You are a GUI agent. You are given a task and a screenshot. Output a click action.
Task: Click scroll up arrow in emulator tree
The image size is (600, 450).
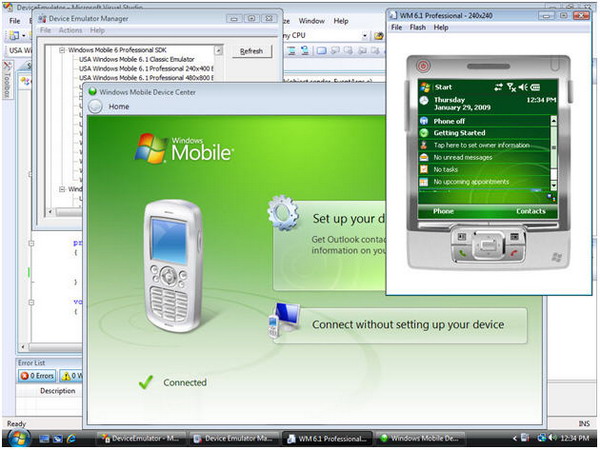(218, 51)
